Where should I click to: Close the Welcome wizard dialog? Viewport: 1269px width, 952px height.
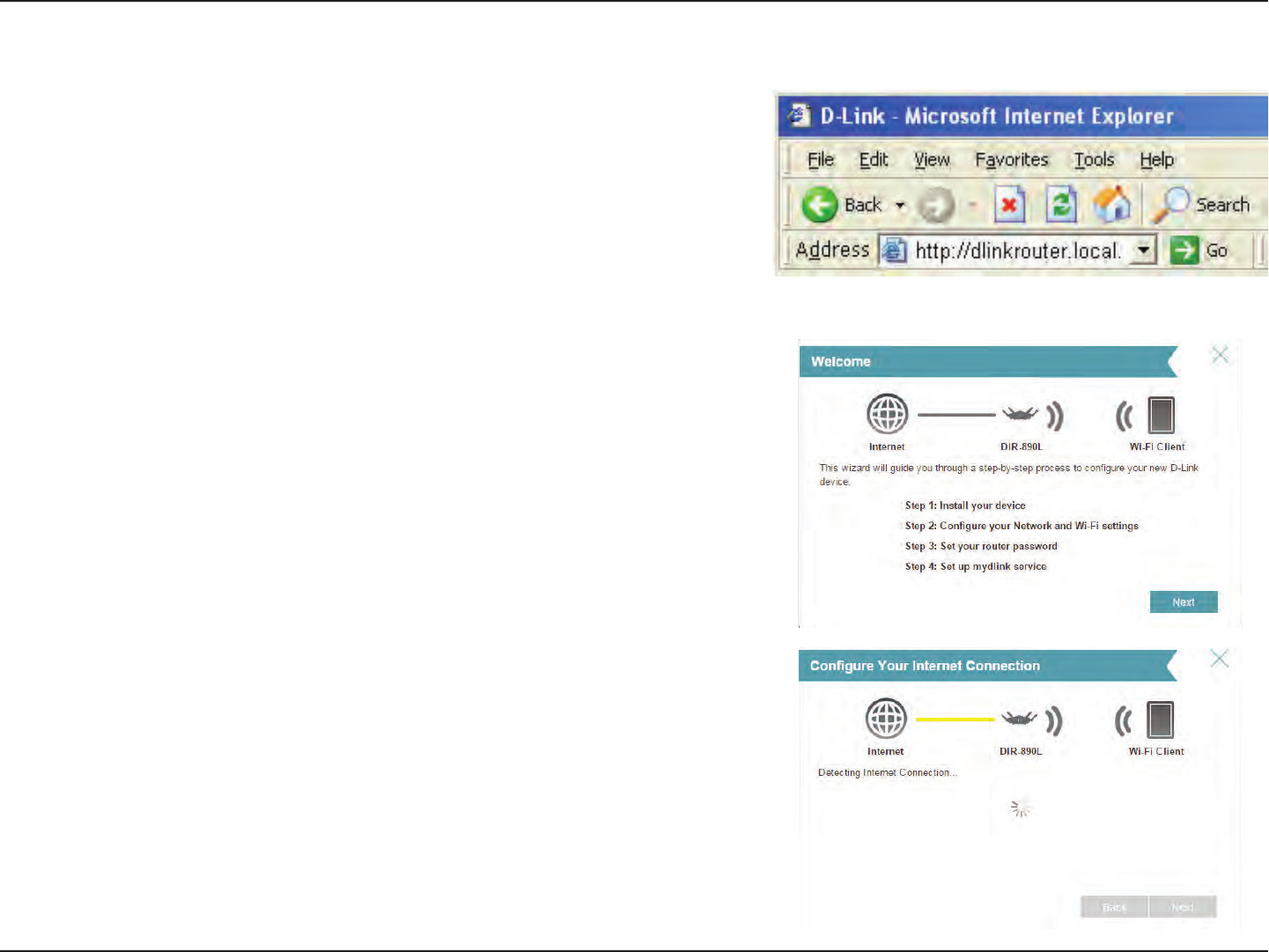[x=1220, y=355]
